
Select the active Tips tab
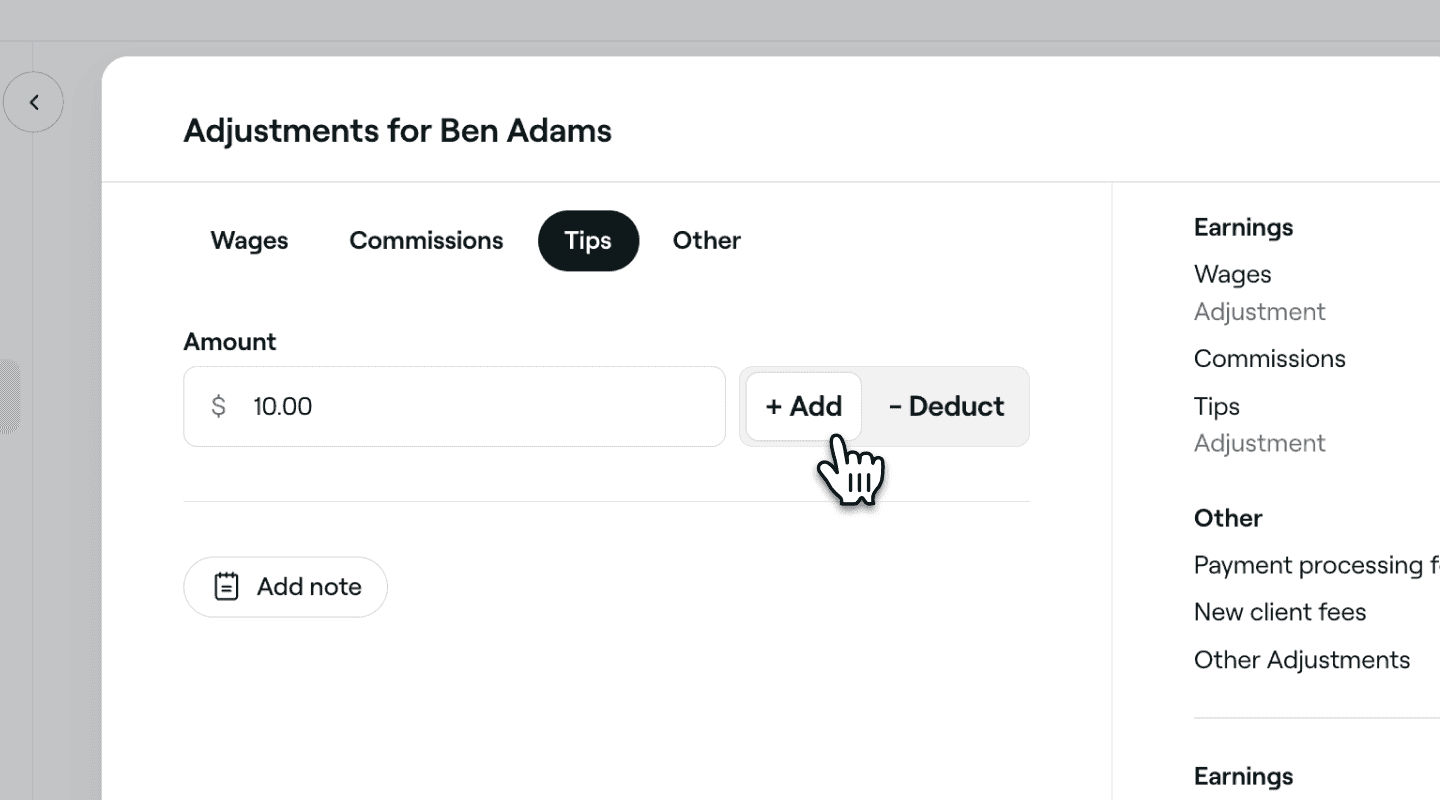pos(588,241)
